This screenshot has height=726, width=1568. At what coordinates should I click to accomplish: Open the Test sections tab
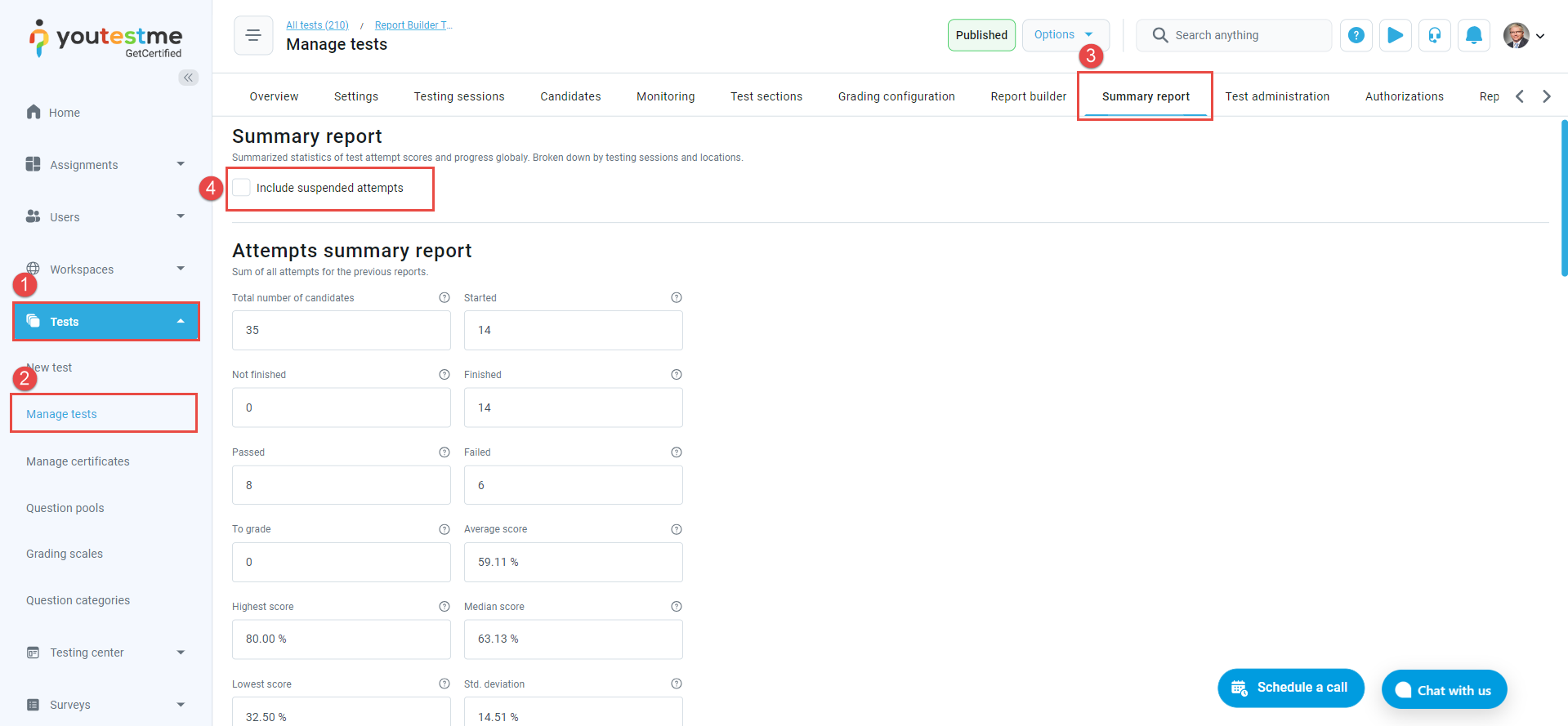click(x=766, y=96)
